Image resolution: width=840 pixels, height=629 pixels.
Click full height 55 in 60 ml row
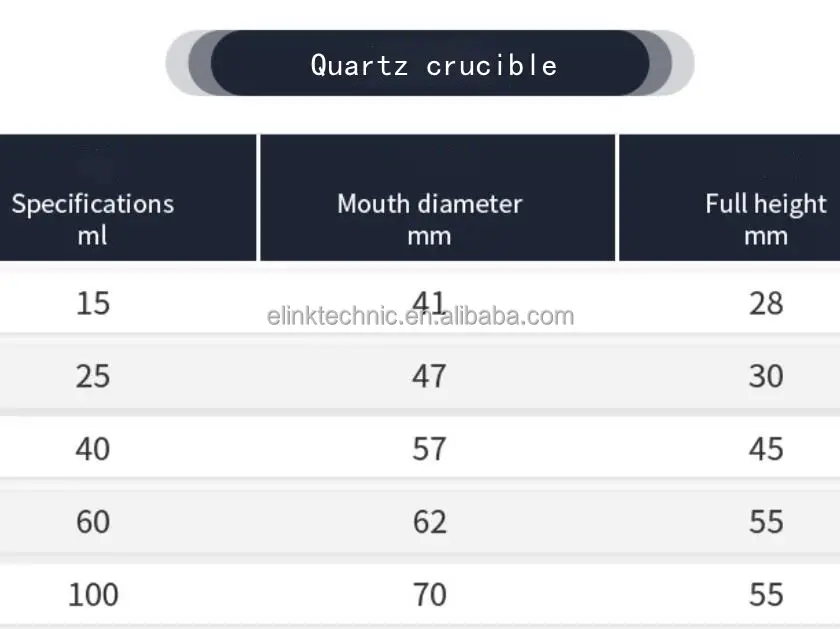[x=765, y=521]
